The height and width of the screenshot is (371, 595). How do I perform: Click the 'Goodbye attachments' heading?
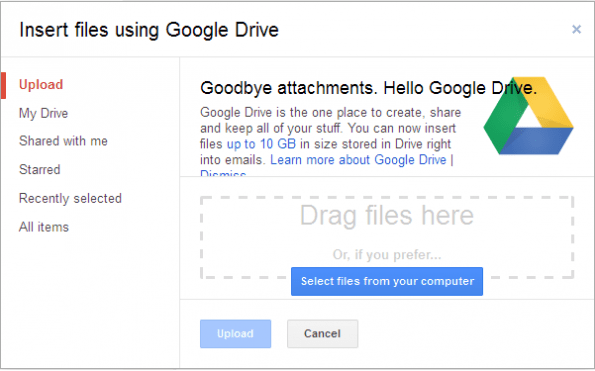click(x=368, y=88)
